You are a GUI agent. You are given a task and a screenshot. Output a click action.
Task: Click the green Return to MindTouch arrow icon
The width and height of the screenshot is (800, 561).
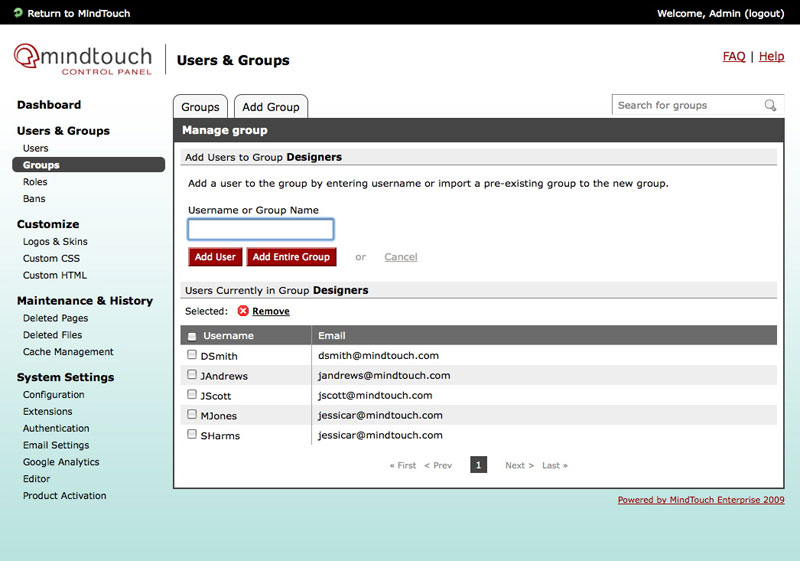(x=18, y=13)
